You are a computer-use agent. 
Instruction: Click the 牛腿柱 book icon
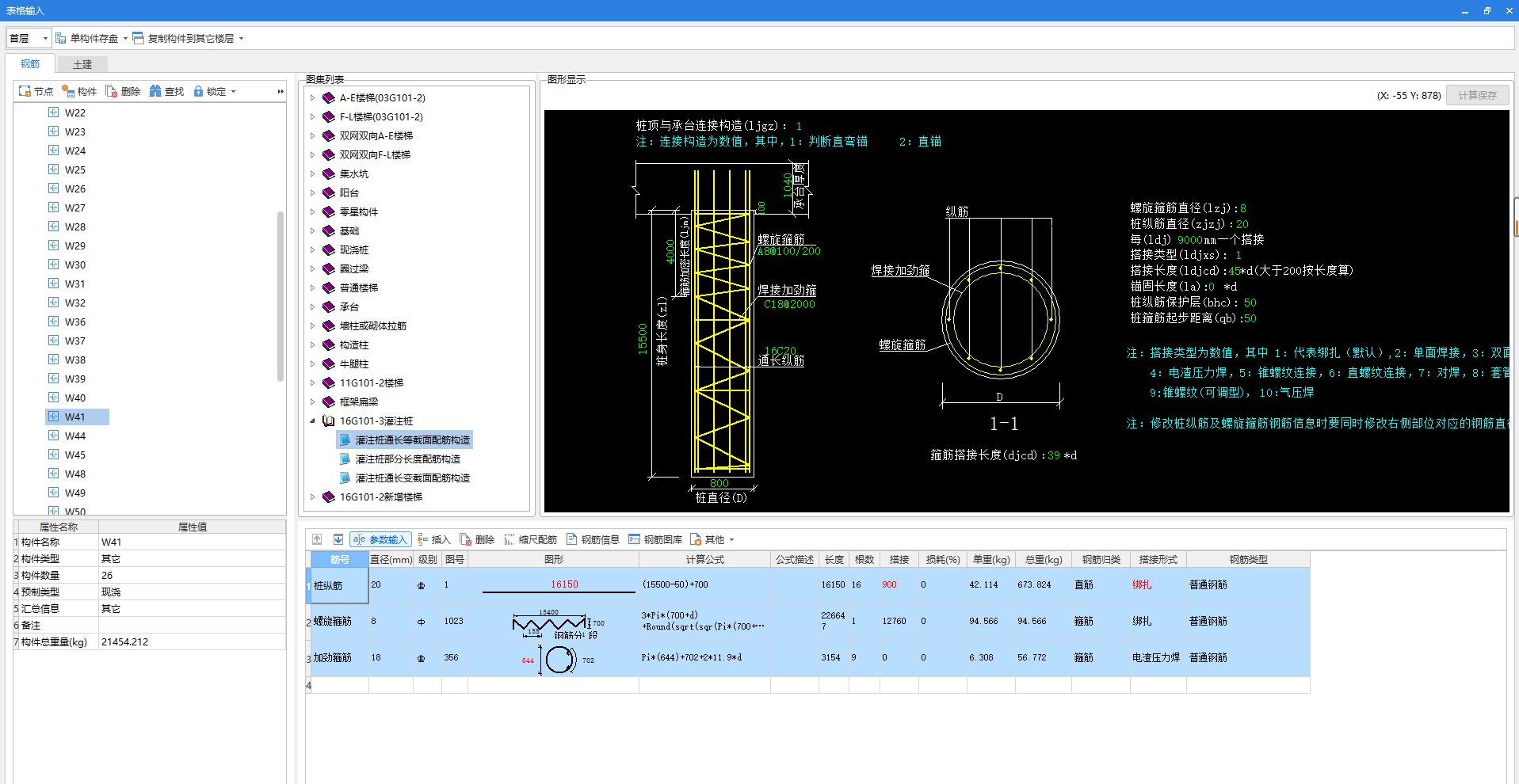[x=329, y=364]
